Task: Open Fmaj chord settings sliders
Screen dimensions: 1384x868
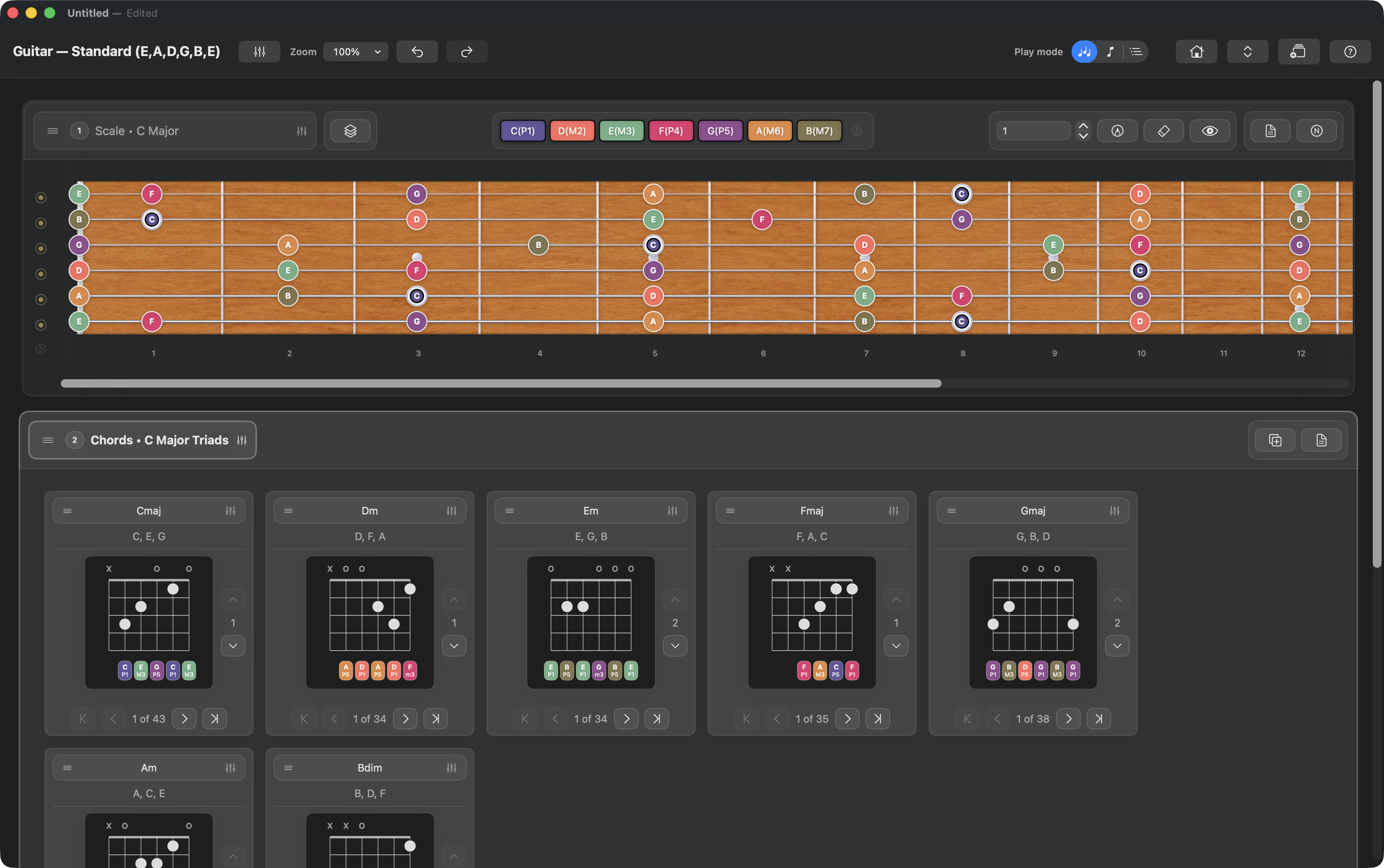Action: (x=893, y=511)
